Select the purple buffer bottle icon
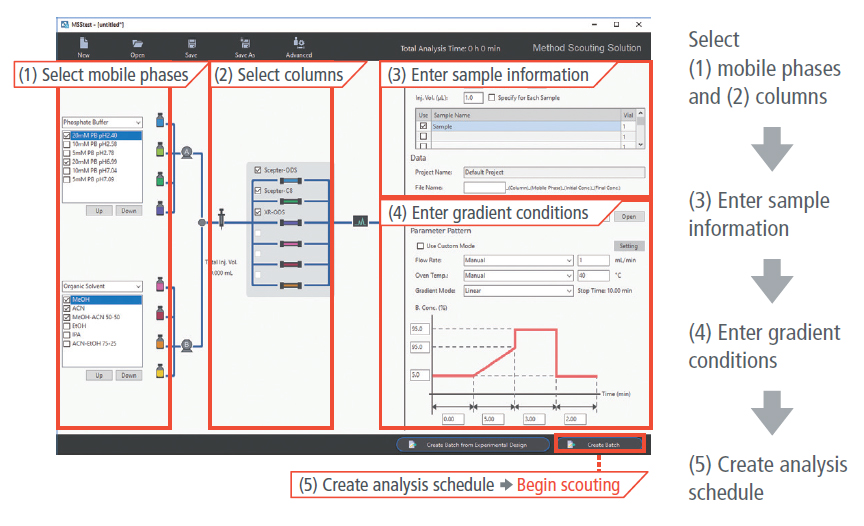 pyautogui.click(x=160, y=208)
